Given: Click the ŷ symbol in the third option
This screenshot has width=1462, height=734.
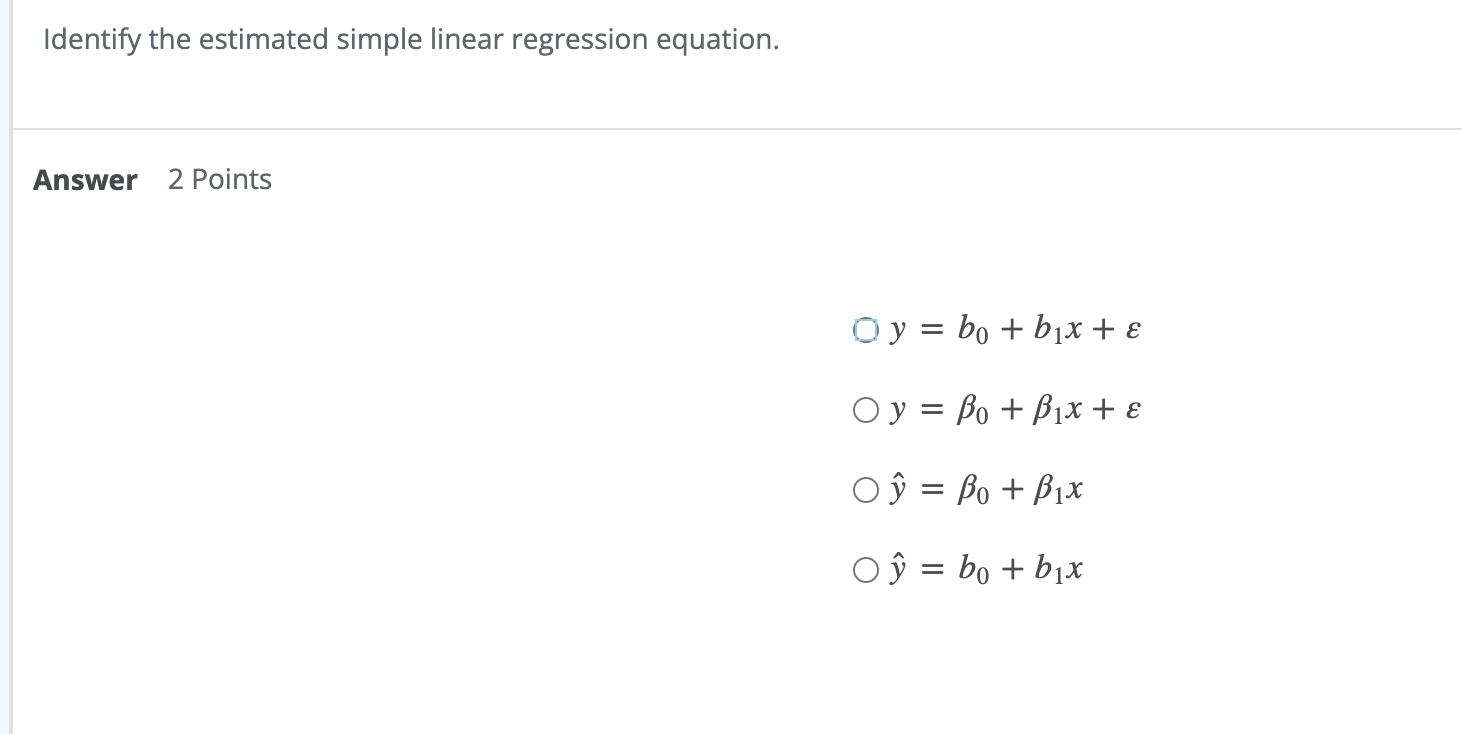Looking at the screenshot, I should coord(896,490).
